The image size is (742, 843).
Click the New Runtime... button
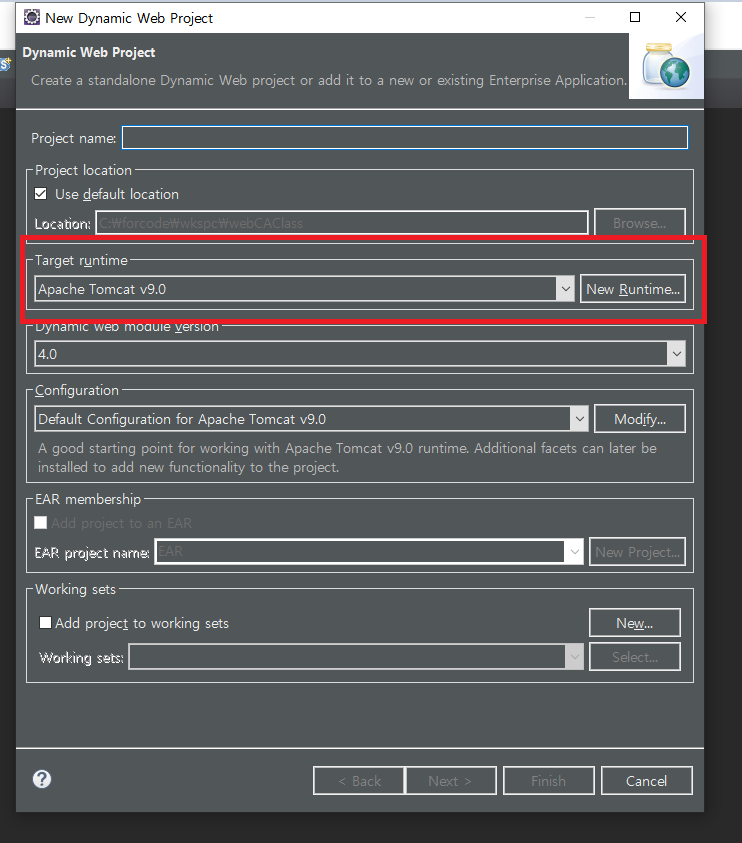pyautogui.click(x=633, y=289)
